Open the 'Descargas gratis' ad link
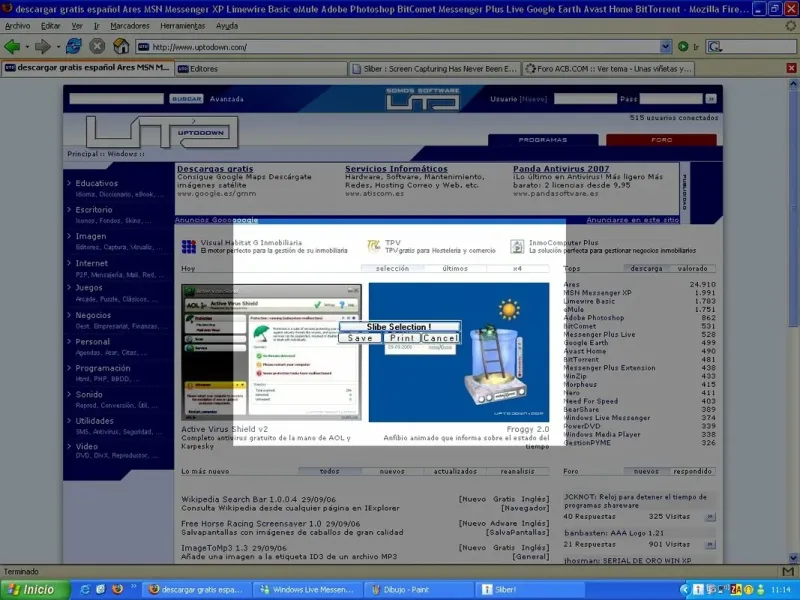This screenshot has height=600, width=800. click(x=215, y=169)
